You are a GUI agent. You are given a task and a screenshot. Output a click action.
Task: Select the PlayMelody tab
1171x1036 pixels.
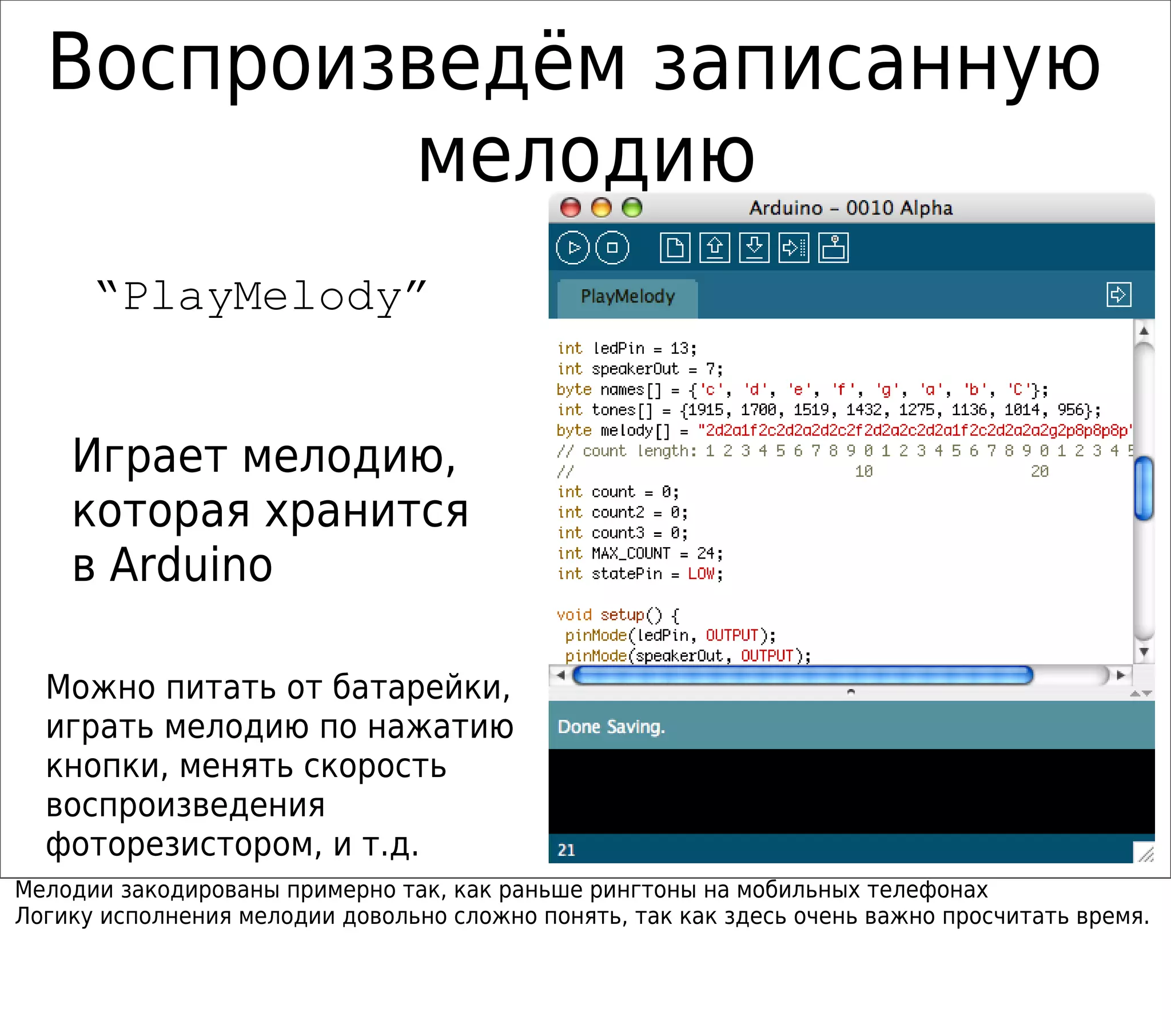click(x=627, y=297)
